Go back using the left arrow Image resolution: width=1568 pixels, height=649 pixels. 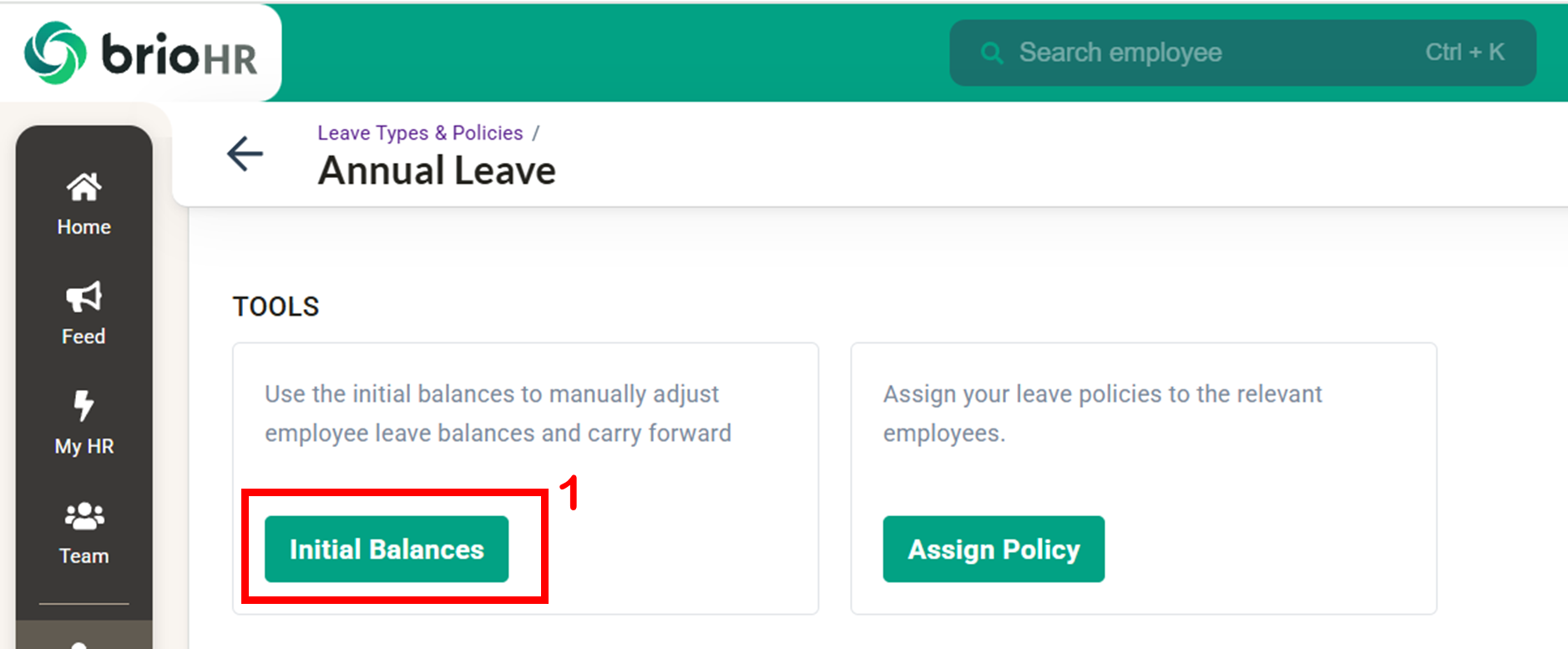pyautogui.click(x=245, y=154)
